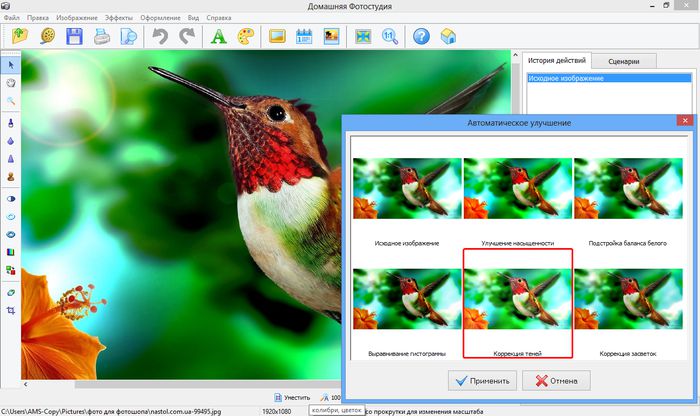The height and width of the screenshot is (416, 700).
Task: Click the Отмена button
Action: point(556,381)
